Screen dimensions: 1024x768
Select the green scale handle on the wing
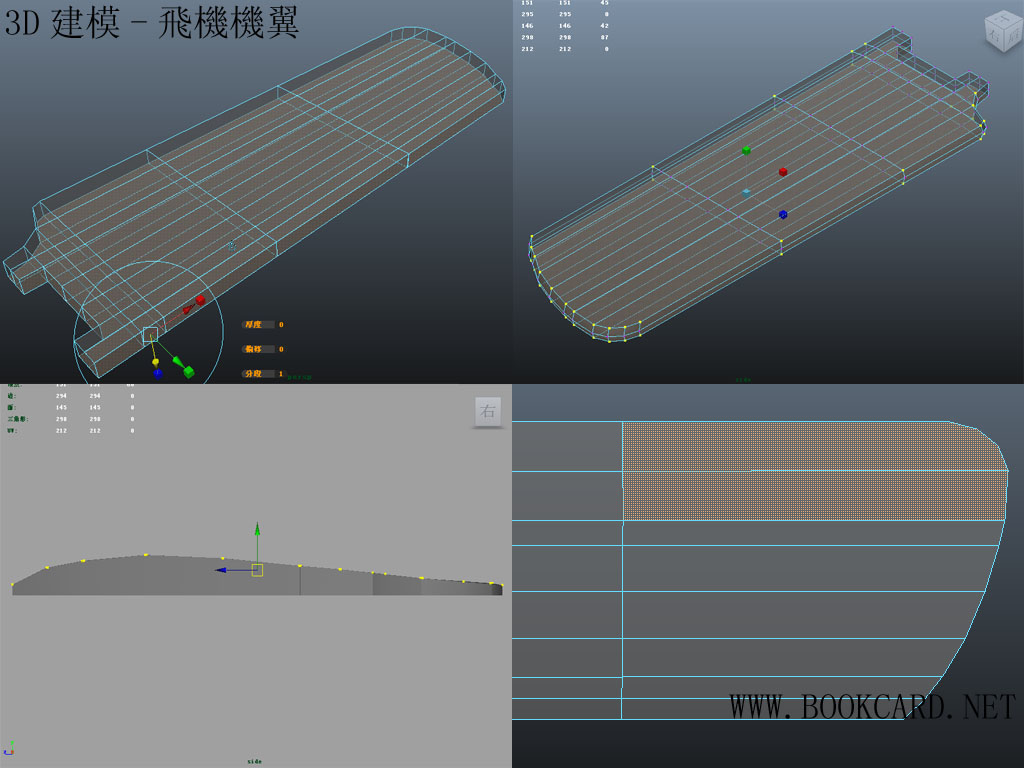click(746, 150)
